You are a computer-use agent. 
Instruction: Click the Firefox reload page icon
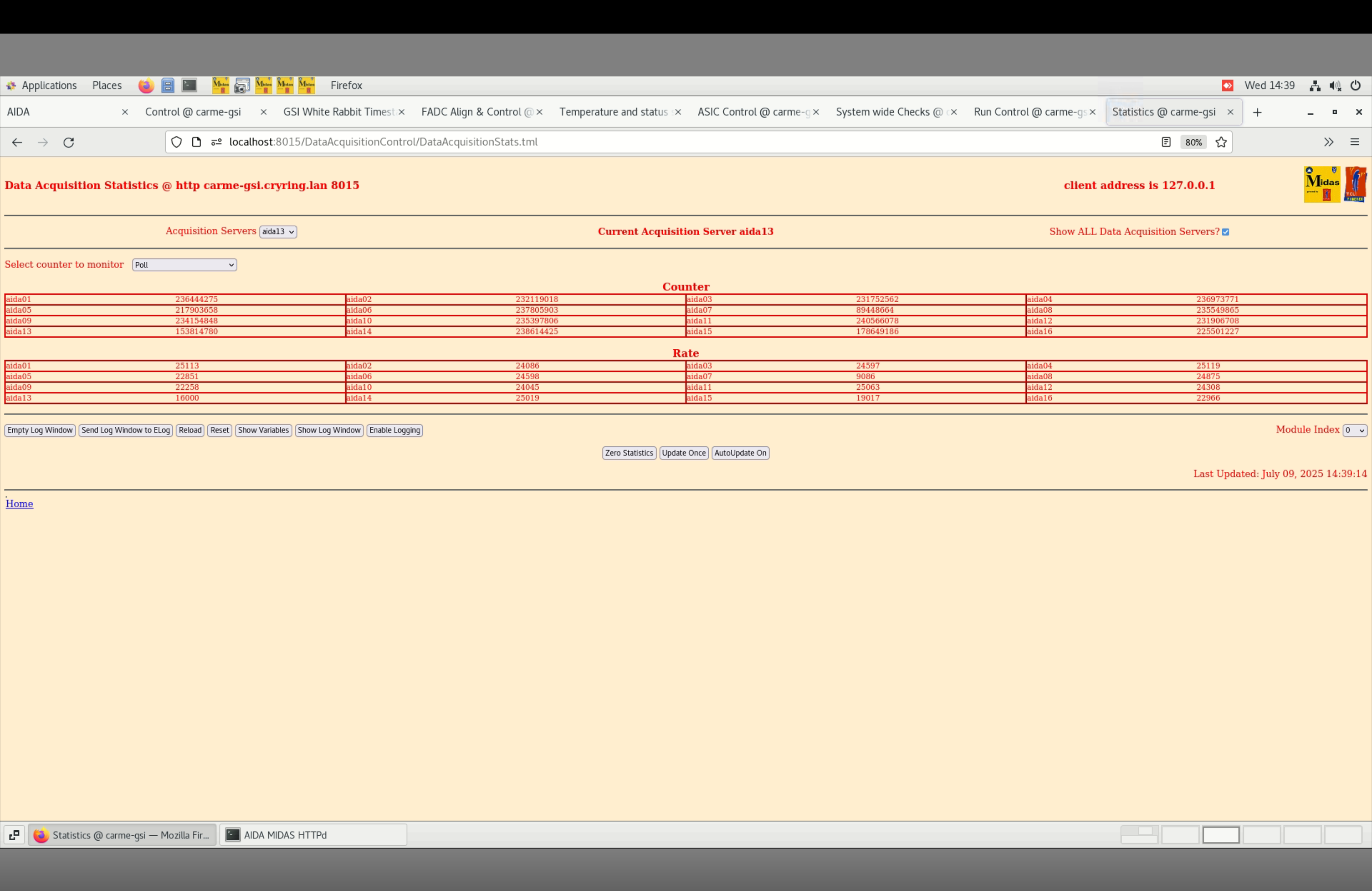(x=69, y=142)
